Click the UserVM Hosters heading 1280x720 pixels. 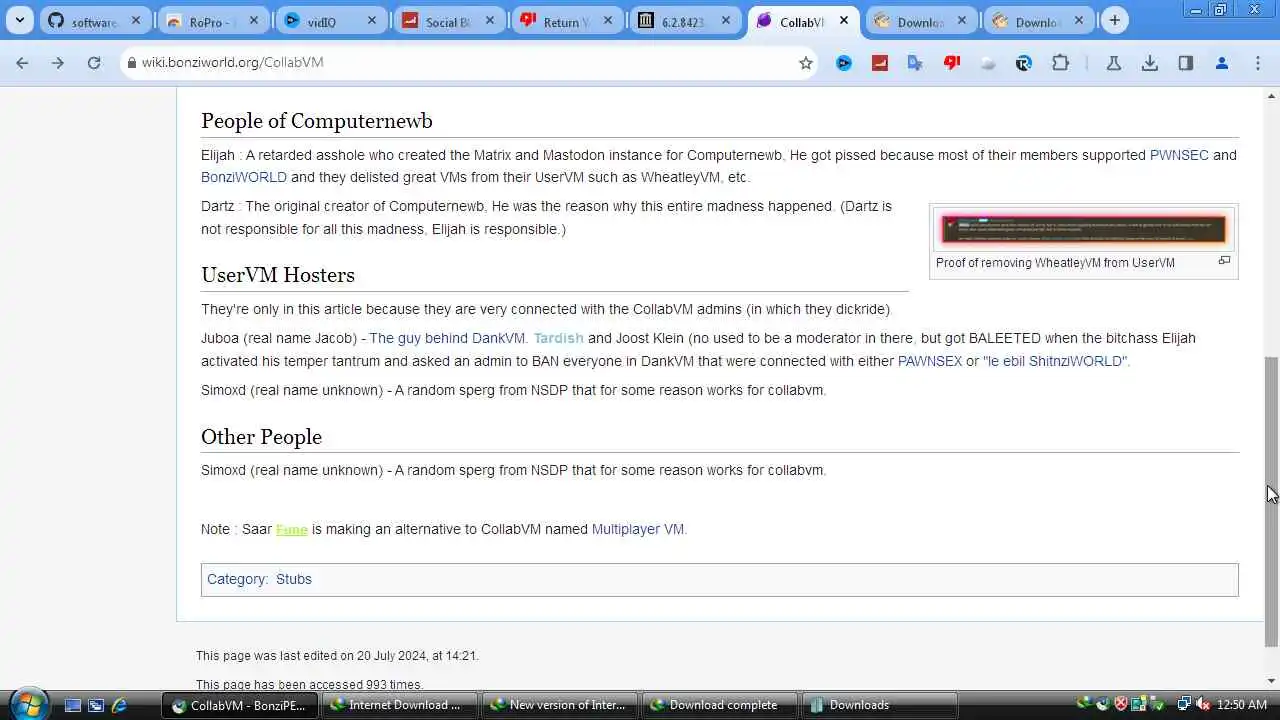[278, 275]
